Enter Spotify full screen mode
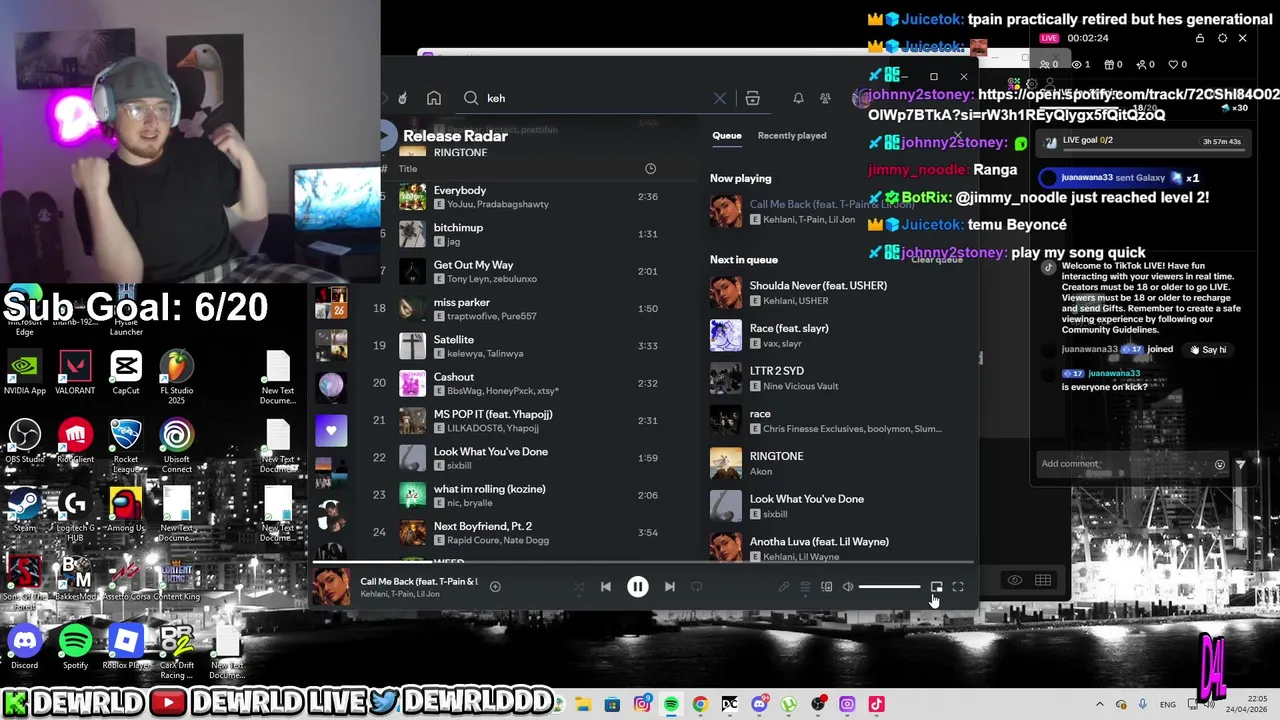1280x720 pixels. click(x=958, y=587)
